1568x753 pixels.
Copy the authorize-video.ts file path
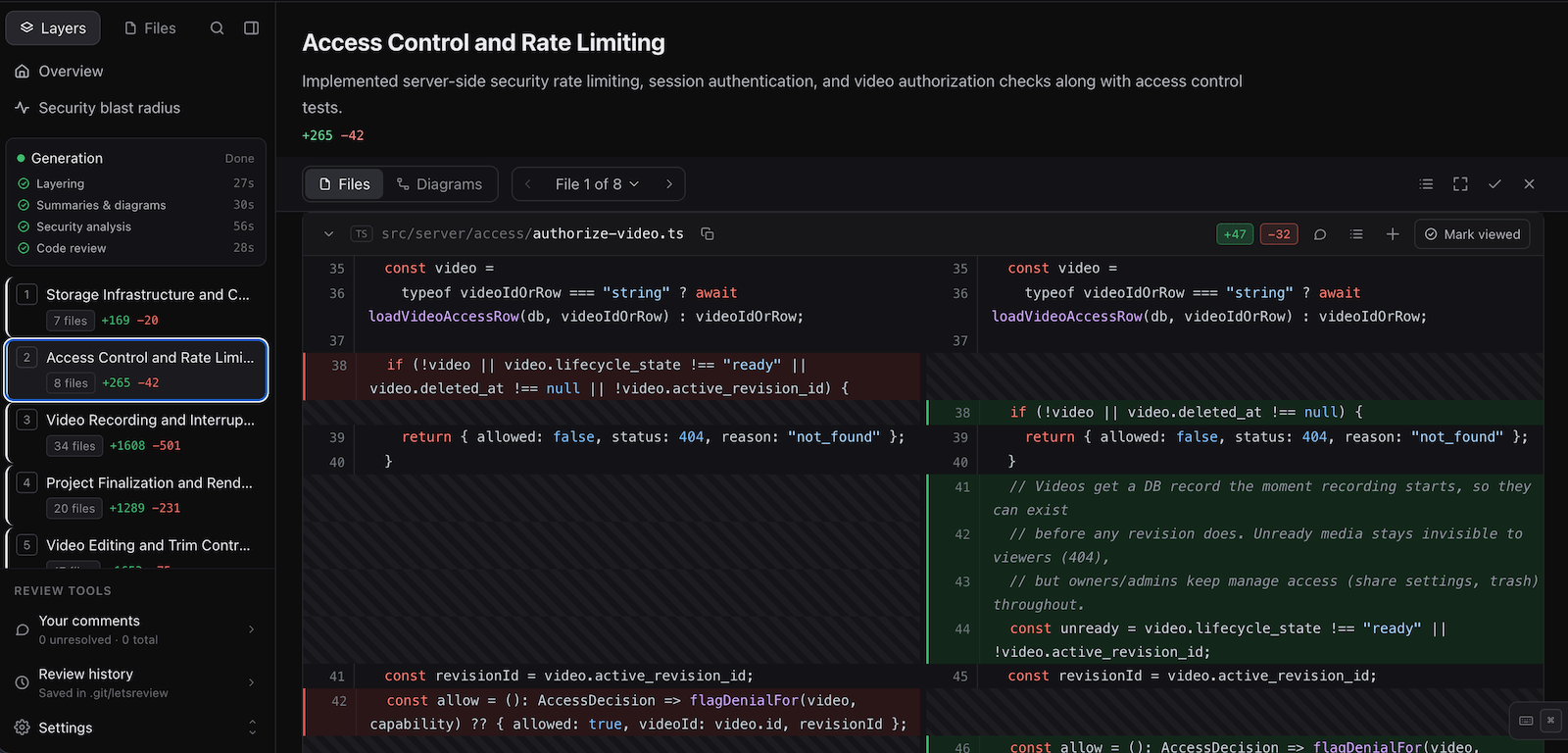click(x=708, y=234)
